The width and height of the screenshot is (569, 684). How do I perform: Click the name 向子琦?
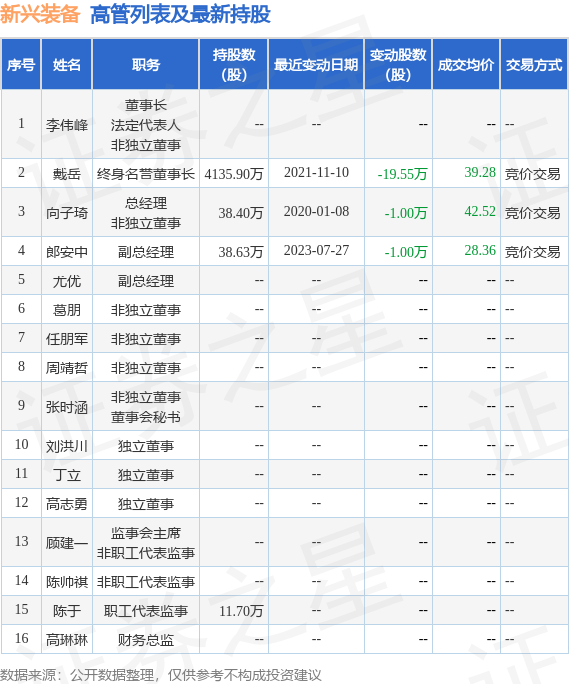(x=67, y=213)
